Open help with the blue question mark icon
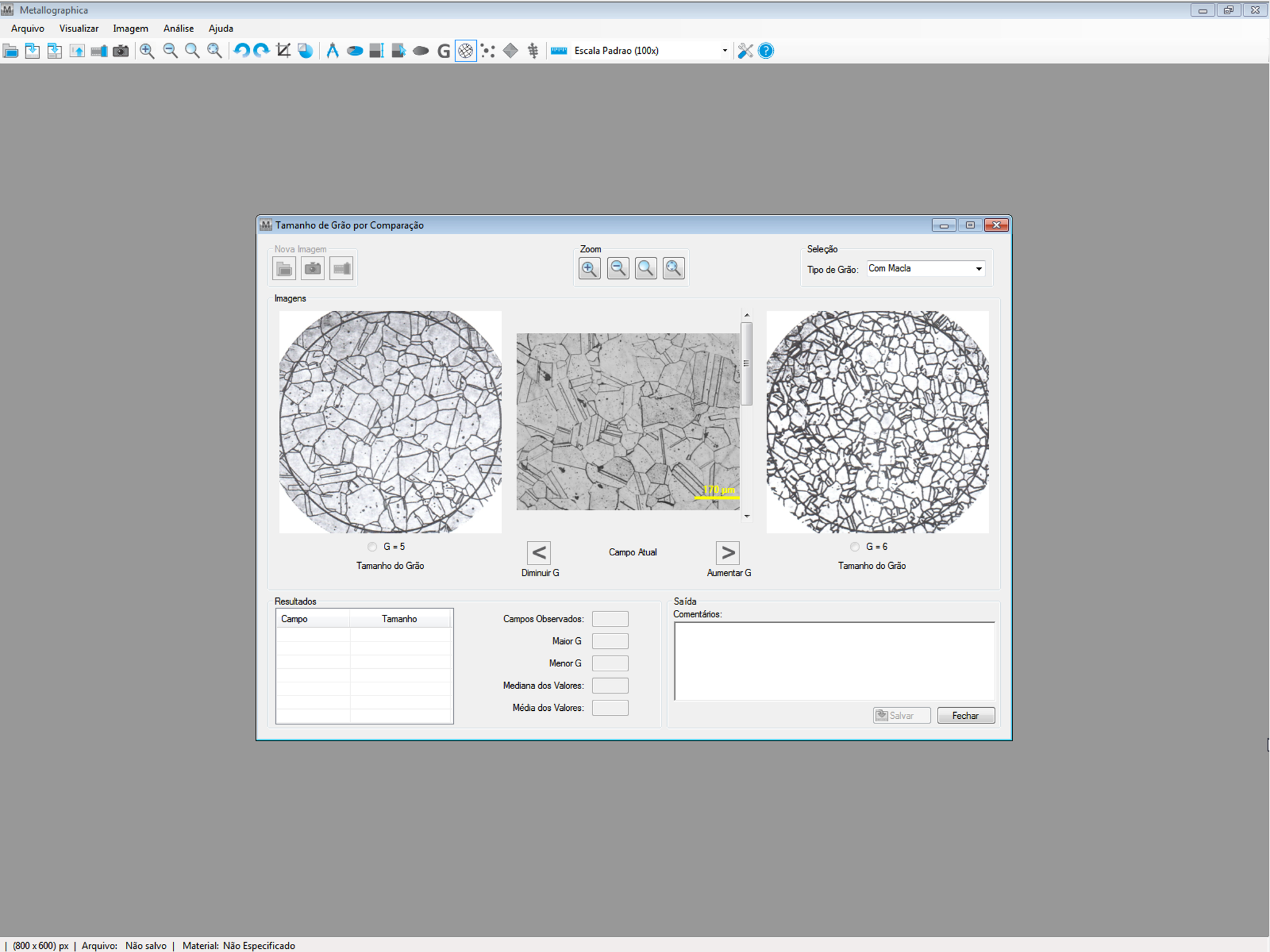The image size is (1270, 952). coord(766,51)
